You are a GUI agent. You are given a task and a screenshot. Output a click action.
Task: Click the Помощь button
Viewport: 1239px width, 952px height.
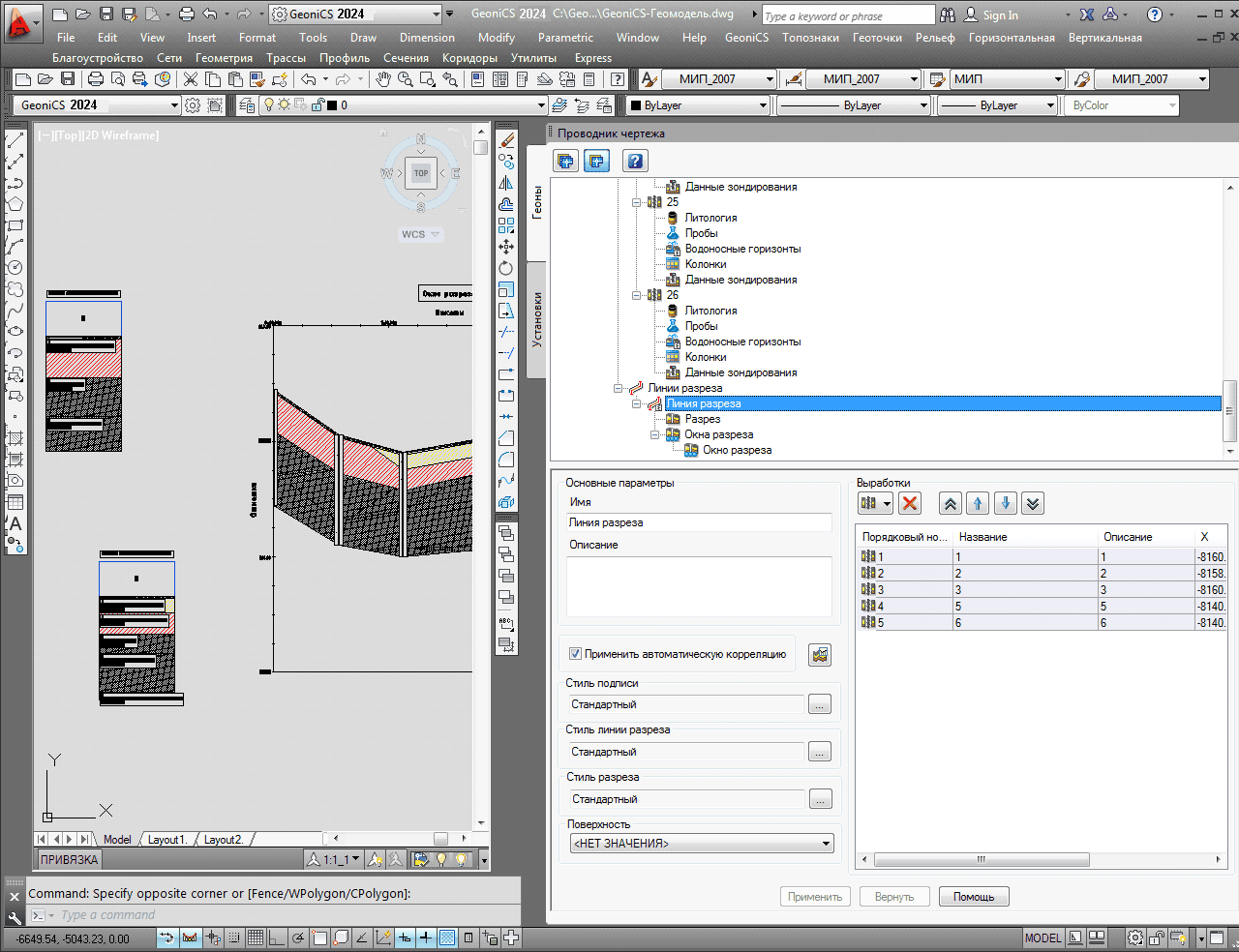click(973, 897)
